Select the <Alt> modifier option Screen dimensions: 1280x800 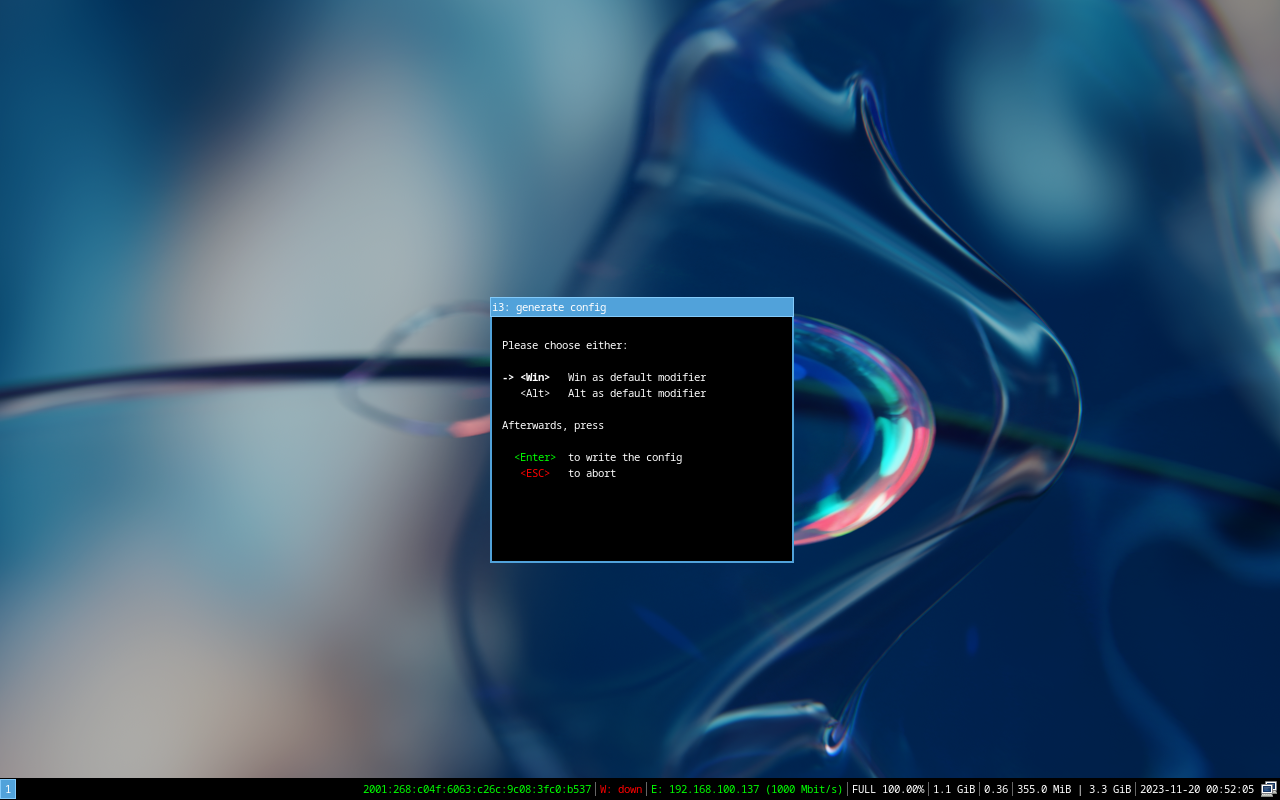click(535, 394)
